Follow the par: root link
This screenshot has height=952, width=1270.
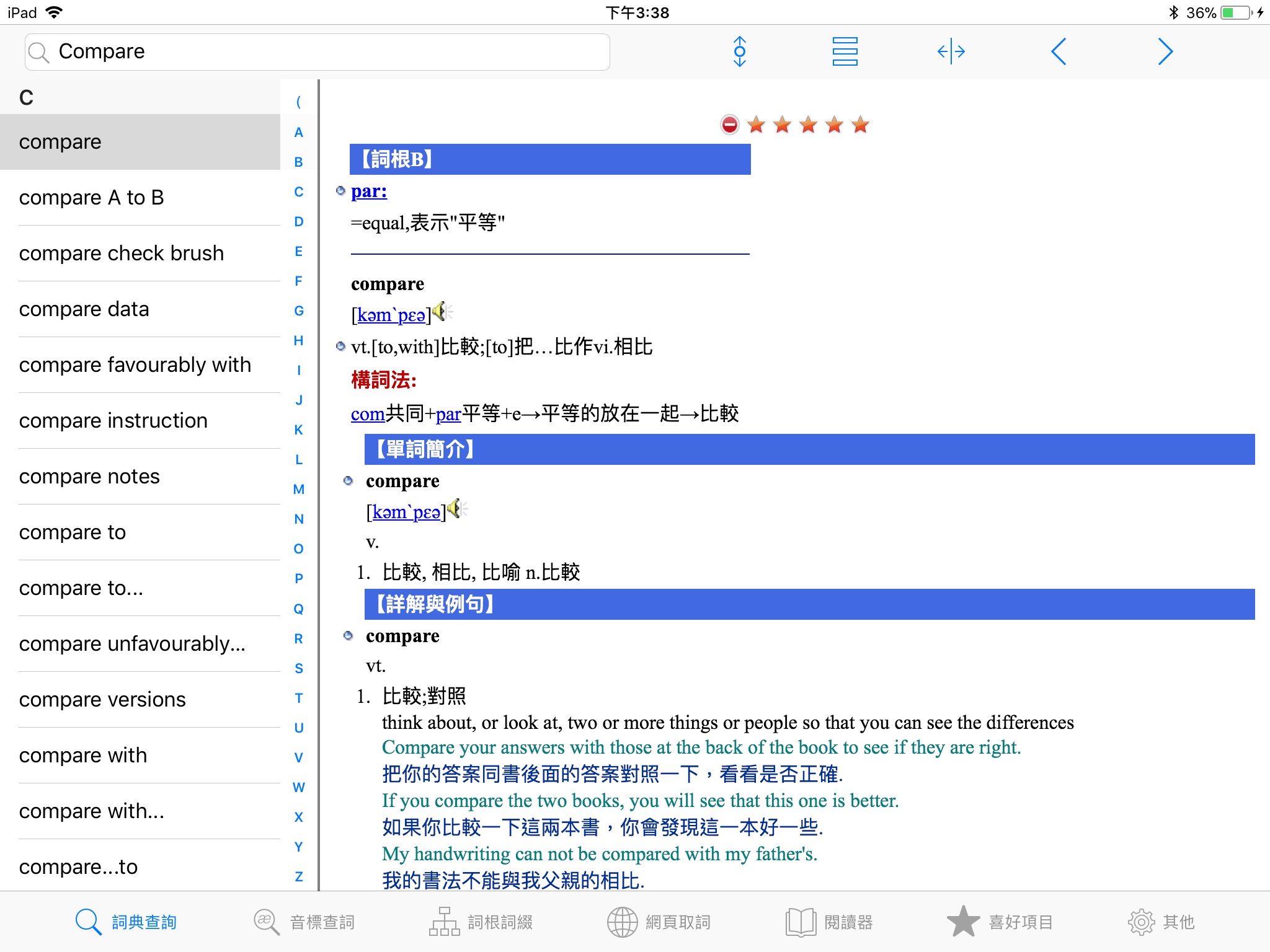[368, 192]
